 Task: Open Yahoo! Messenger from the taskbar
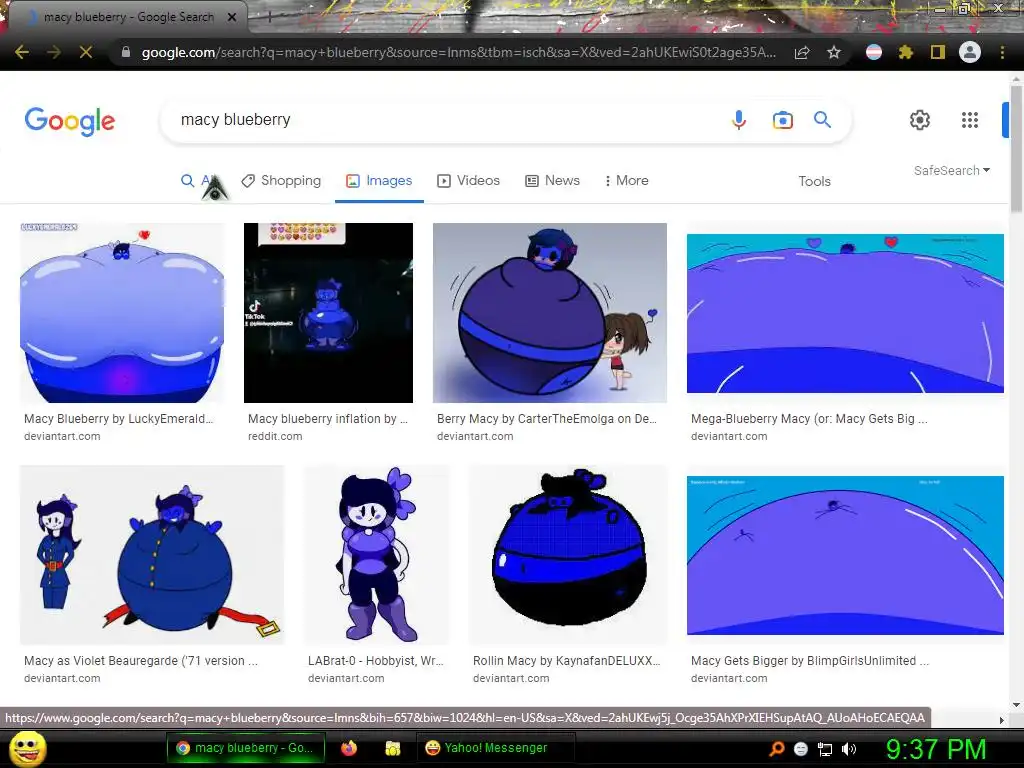(495, 748)
